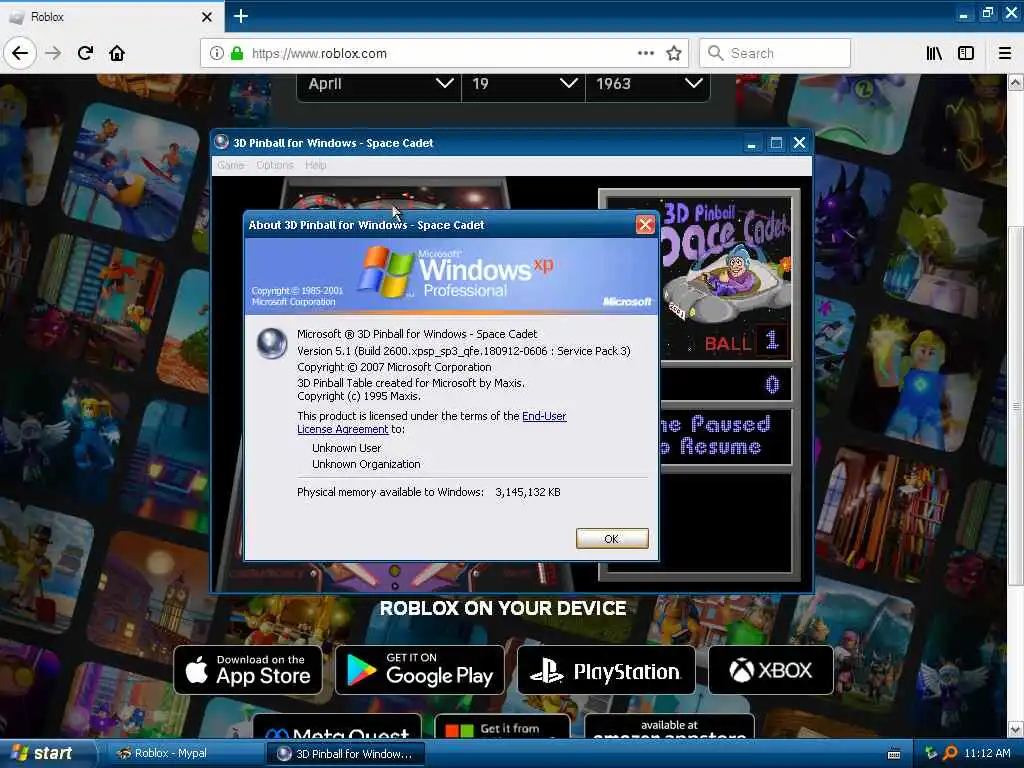Switch to 3D Pinball taskbar button

click(x=346, y=754)
